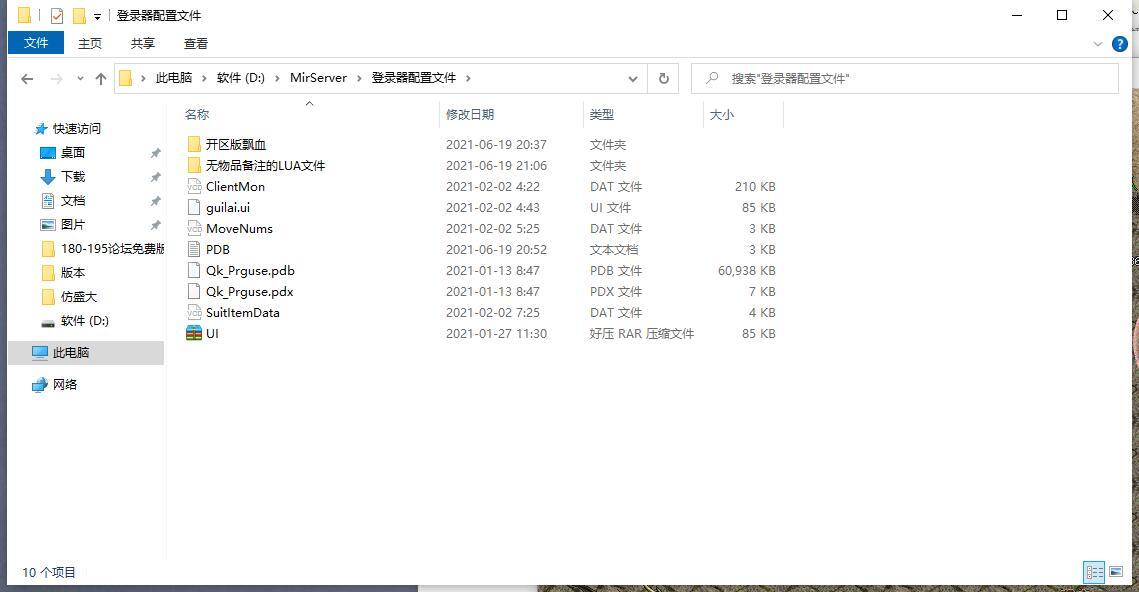1139x592 pixels.
Task: Click the up-one-level arrow in the navigation bar
Action: tap(100, 78)
